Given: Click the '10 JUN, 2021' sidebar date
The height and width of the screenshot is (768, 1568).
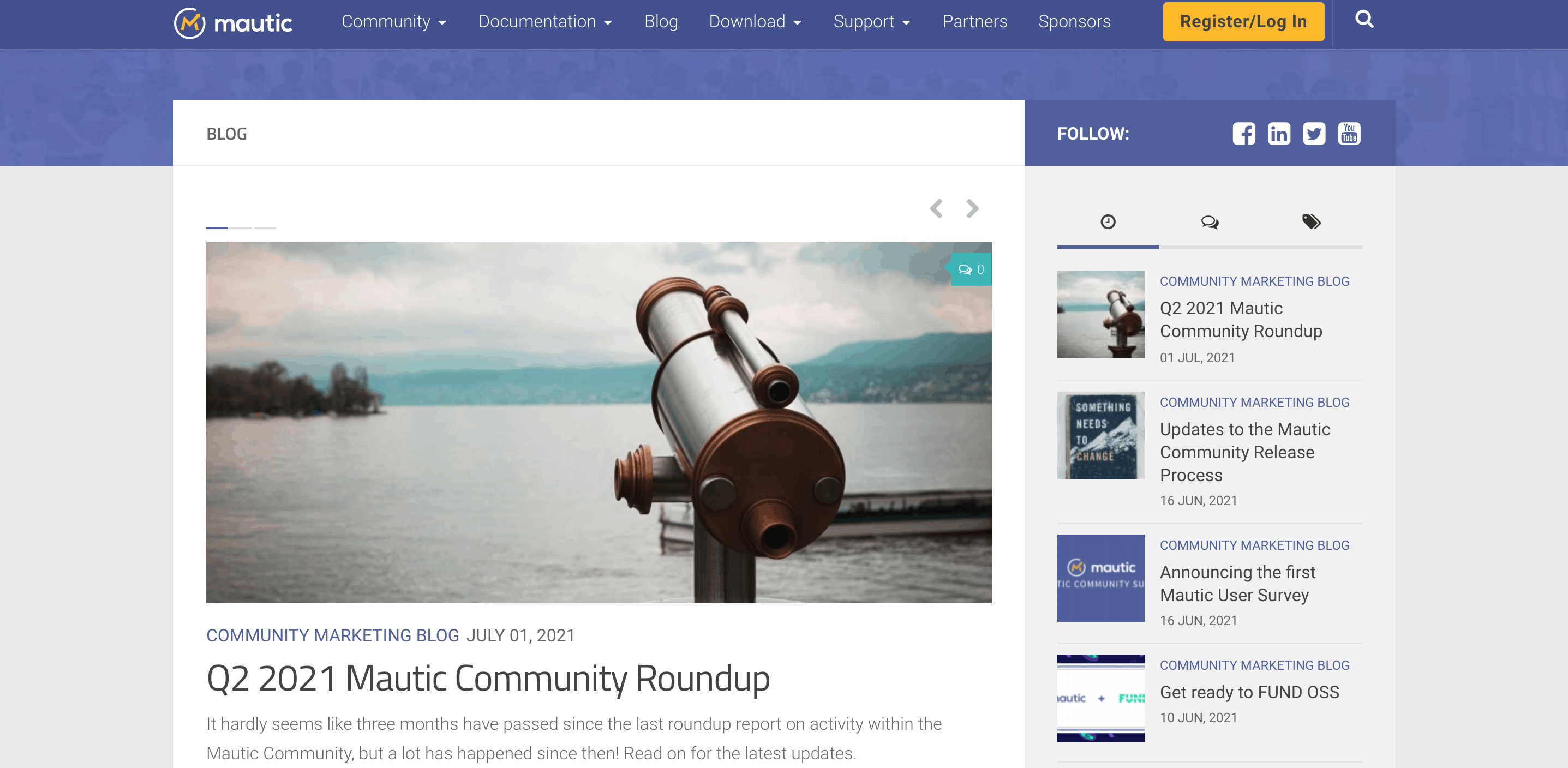Looking at the screenshot, I should click(1198, 717).
